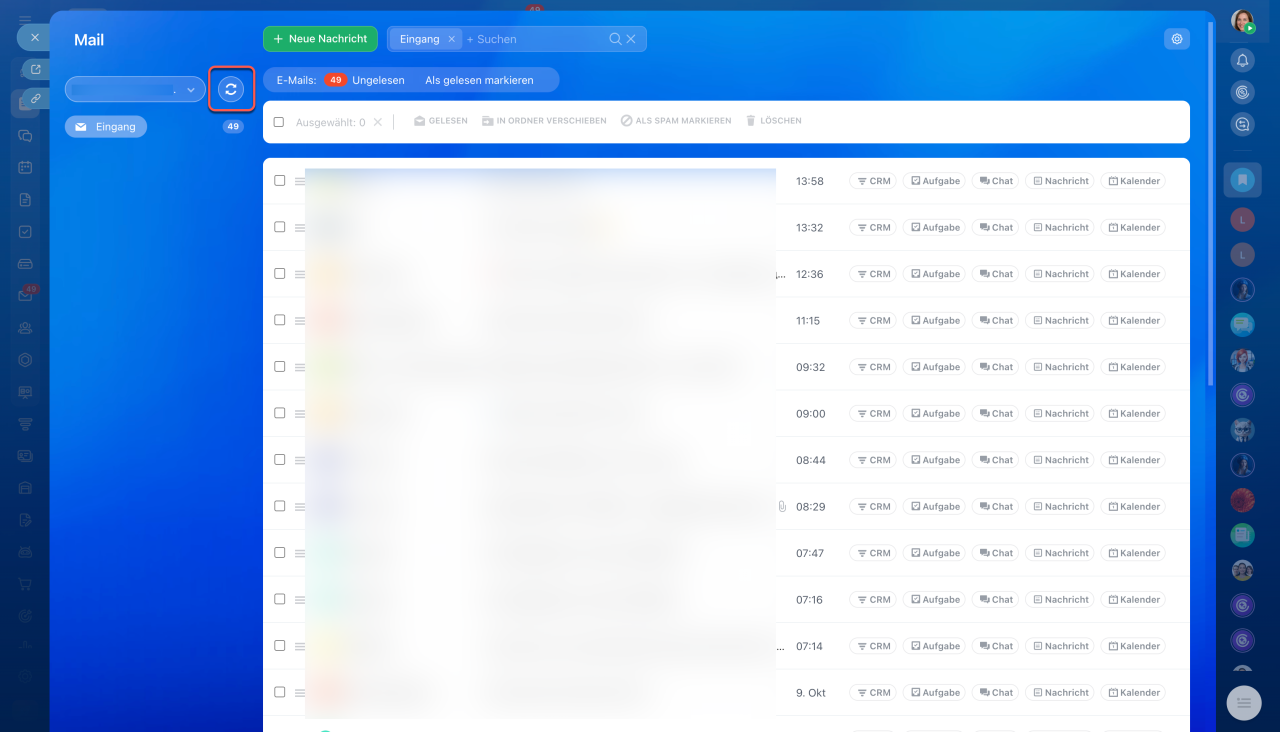Tick the select-all emails checkbox
The width and height of the screenshot is (1280, 732).
pos(279,122)
